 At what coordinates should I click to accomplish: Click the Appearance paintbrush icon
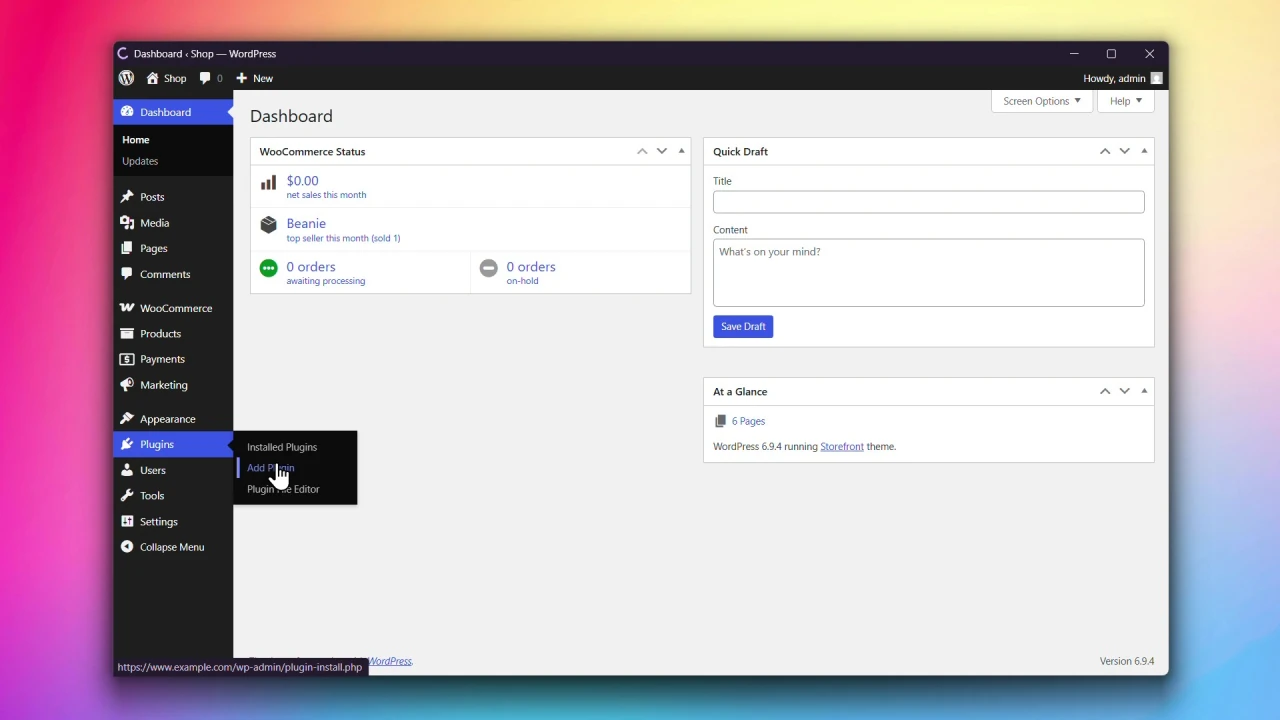[127, 419]
